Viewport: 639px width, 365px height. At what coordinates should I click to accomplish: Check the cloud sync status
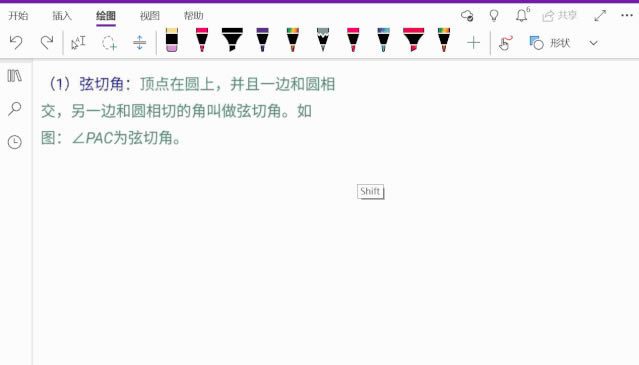click(467, 15)
